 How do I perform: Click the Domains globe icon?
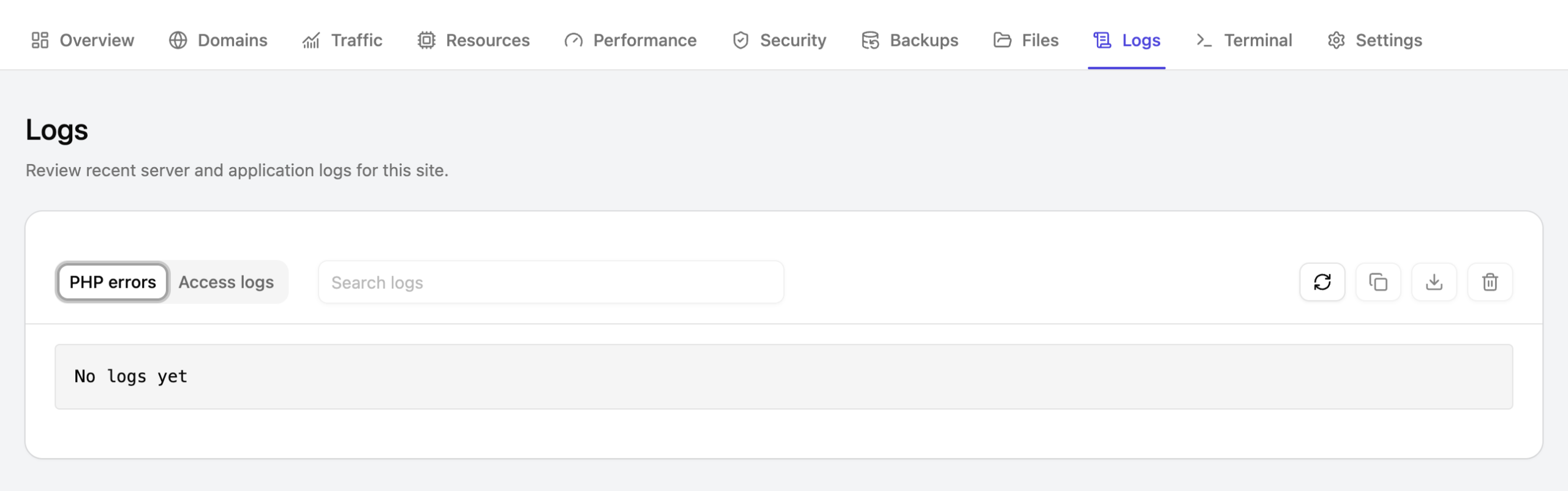click(178, 40)
